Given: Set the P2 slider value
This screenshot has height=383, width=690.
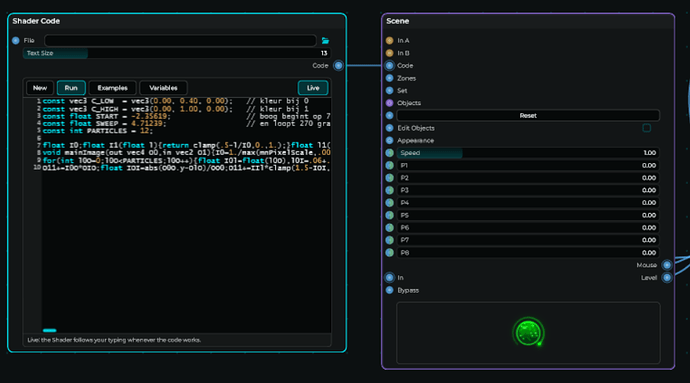Looking at the screenshot, I should (528, 178).
